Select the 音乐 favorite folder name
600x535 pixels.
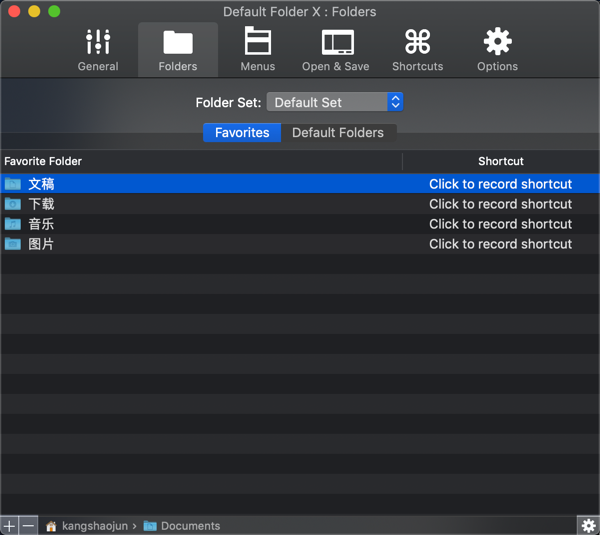click(41, 224)
